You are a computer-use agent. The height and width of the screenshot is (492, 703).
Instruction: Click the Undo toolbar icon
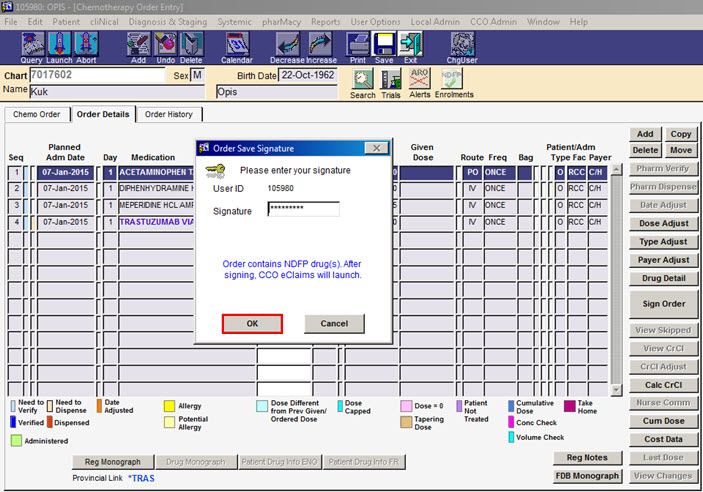[165, 44]
